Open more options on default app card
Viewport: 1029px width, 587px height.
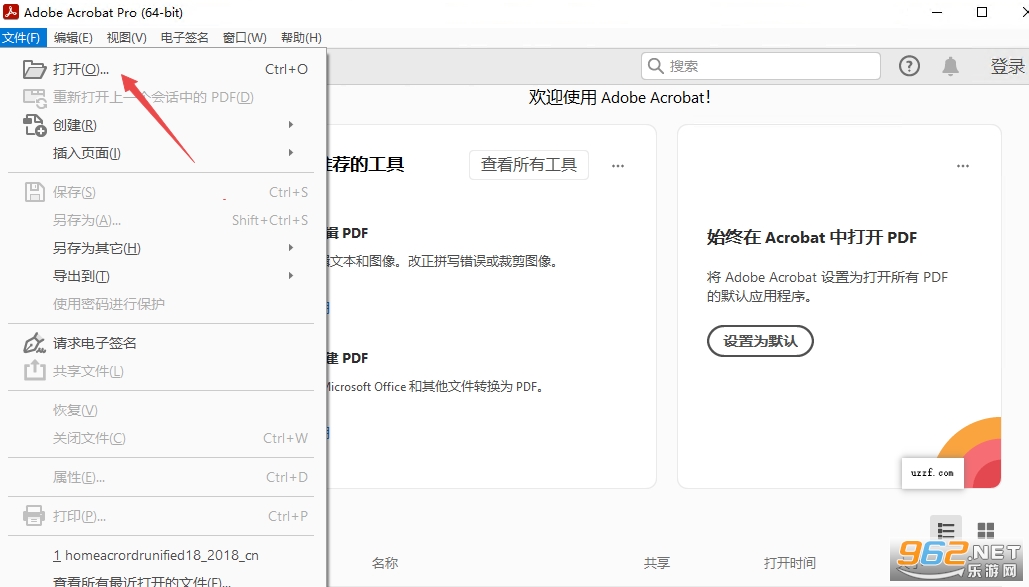coord(963,166)
